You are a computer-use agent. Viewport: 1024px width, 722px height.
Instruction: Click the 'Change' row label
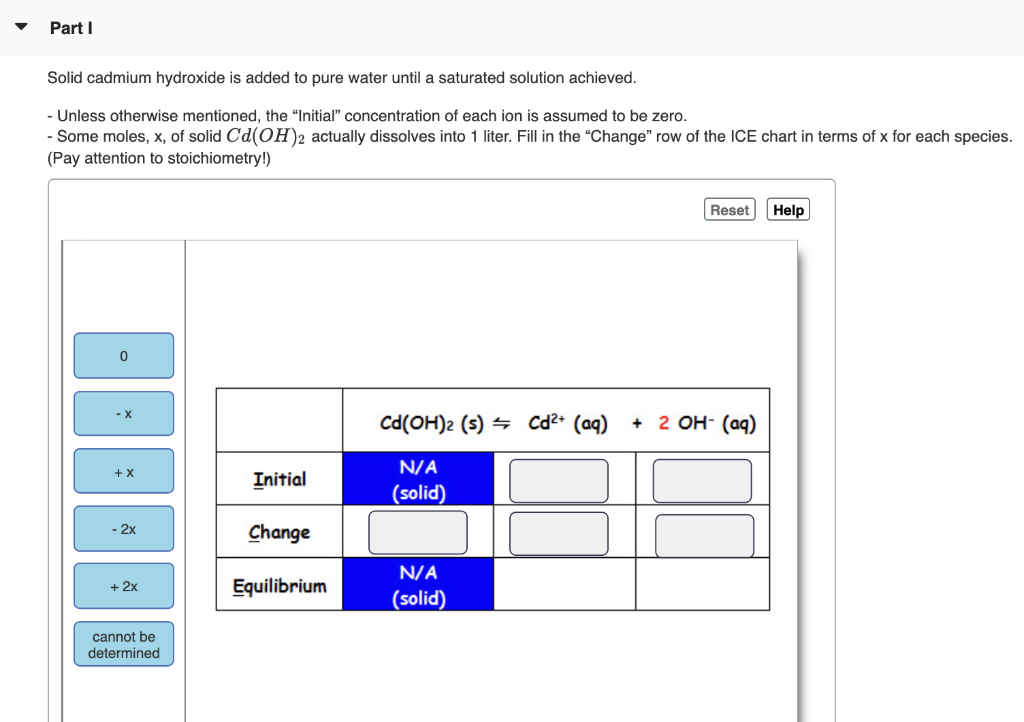[280, 533]
